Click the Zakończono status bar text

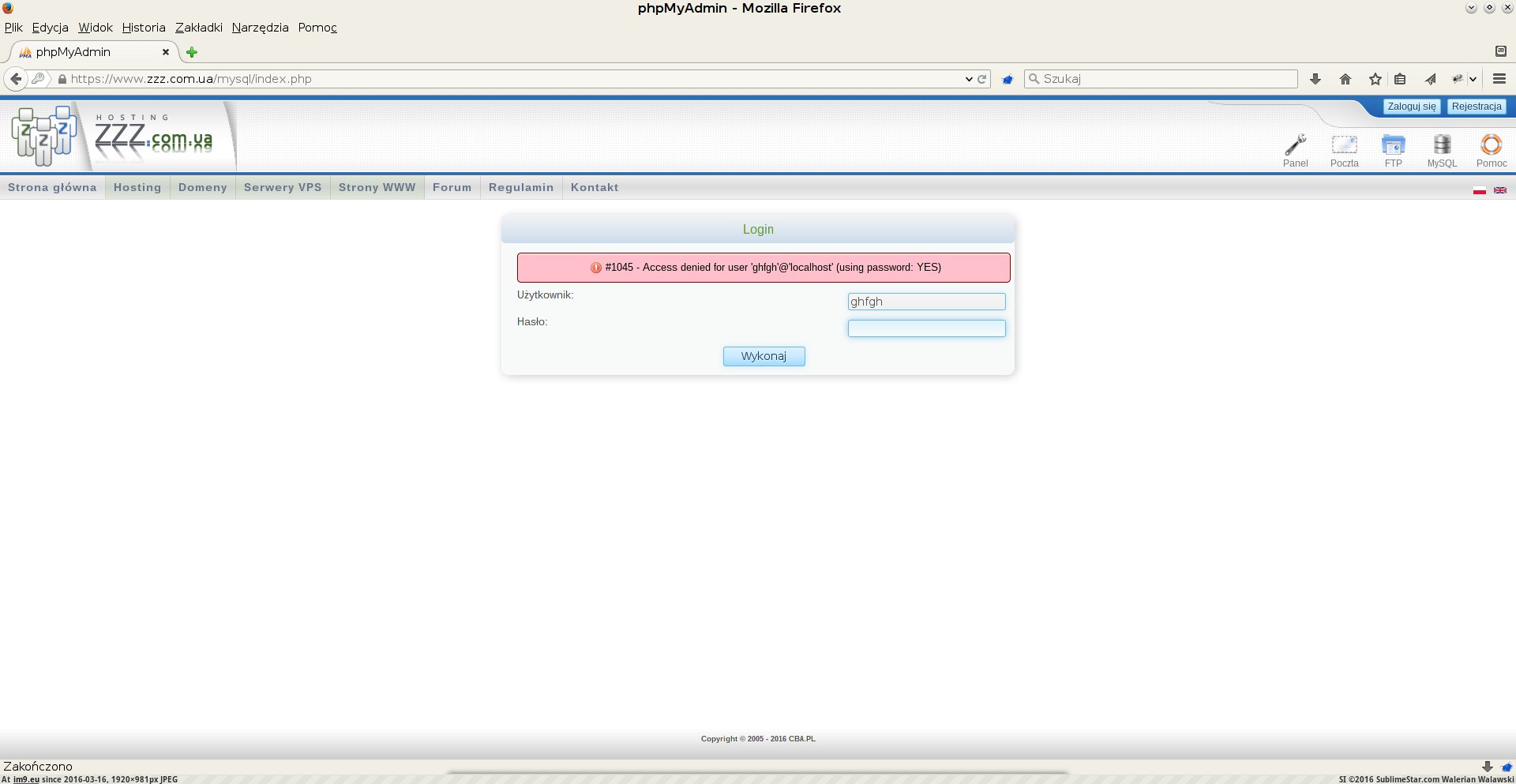pos(38,767)
